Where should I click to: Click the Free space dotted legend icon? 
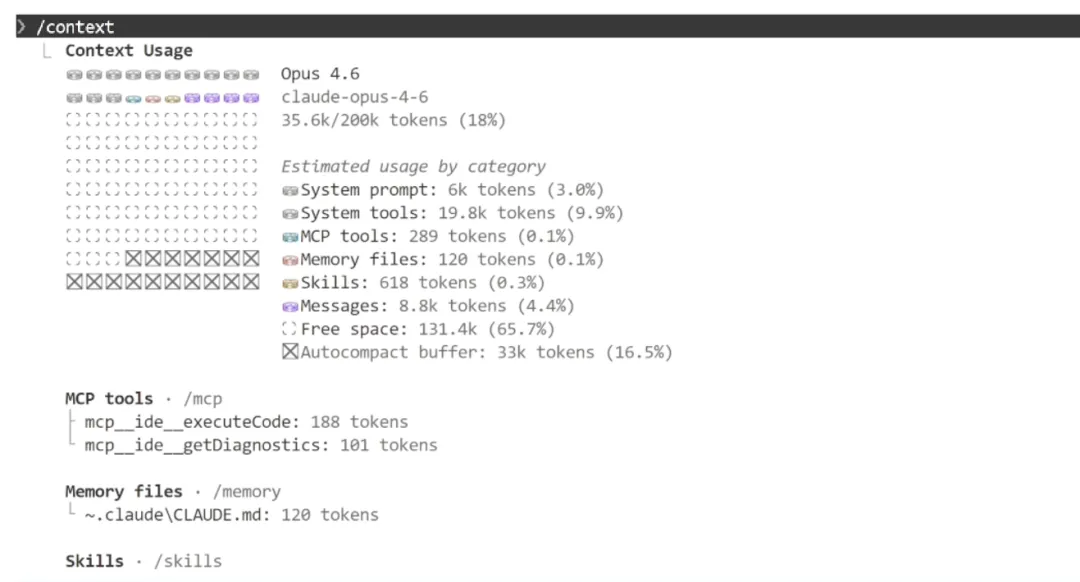tap(290, 329)
